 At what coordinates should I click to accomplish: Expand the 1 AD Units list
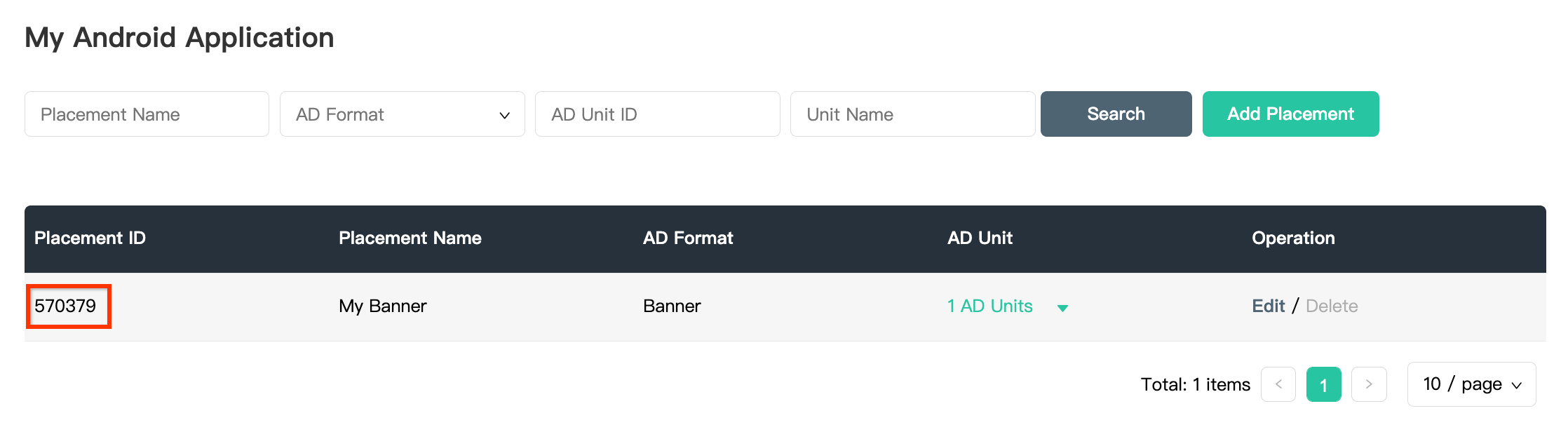[x=989, y=306]
